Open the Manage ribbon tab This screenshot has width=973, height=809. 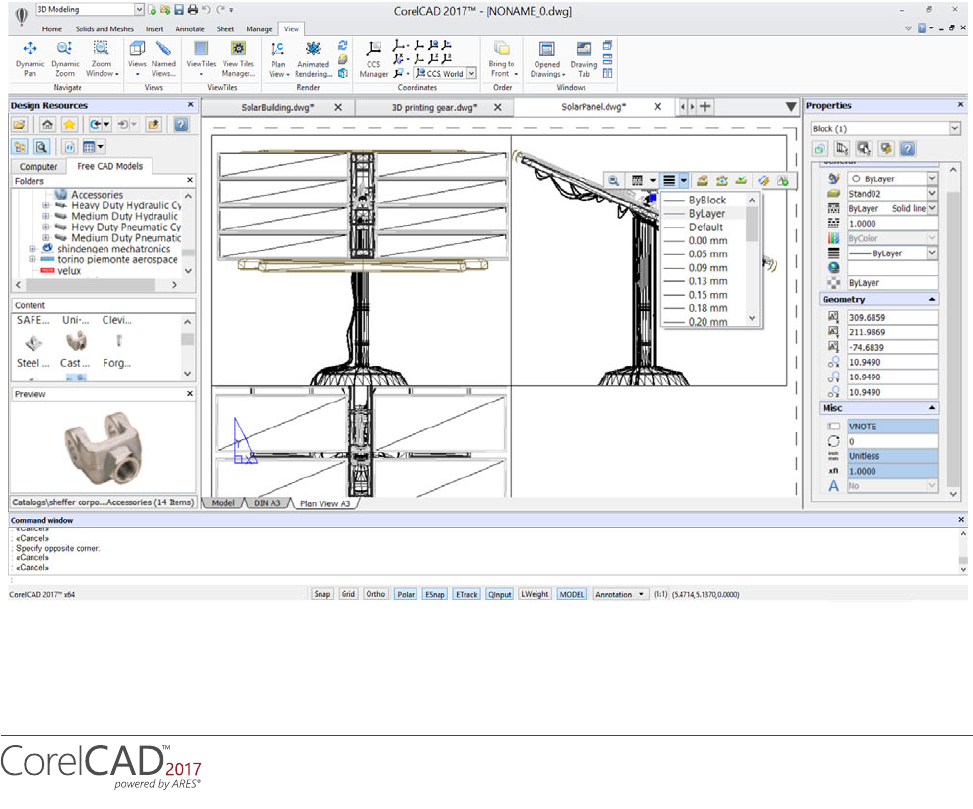point(259,29)
